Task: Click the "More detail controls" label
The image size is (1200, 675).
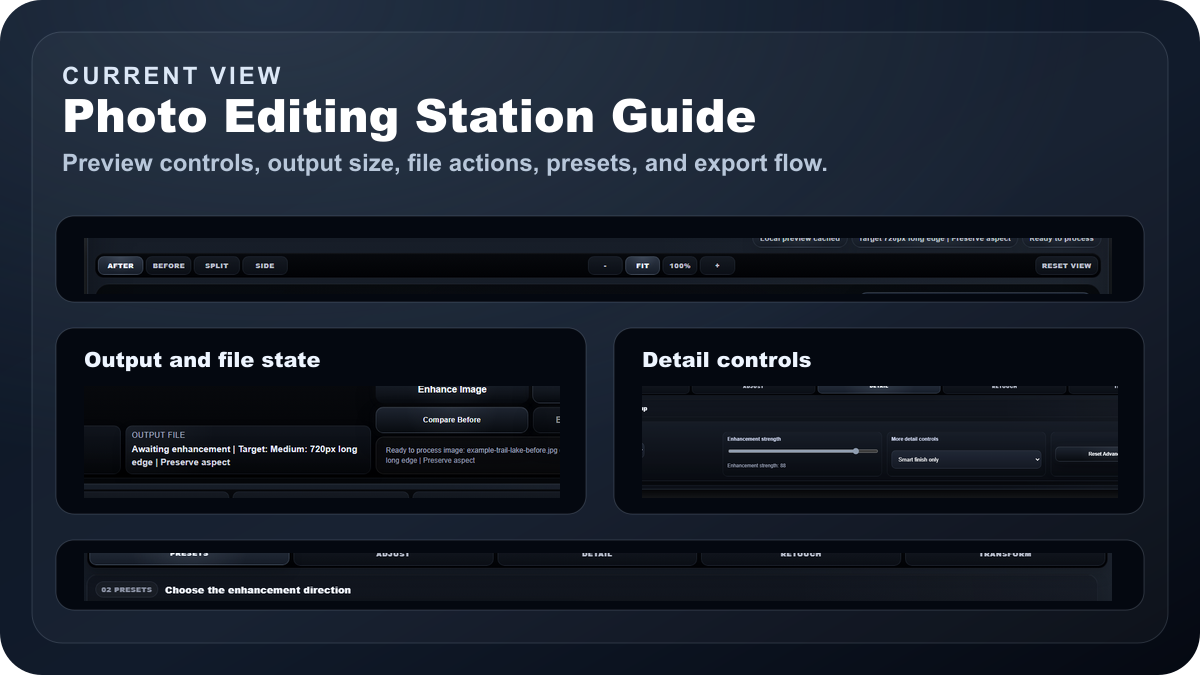Action: coord(915,439)
